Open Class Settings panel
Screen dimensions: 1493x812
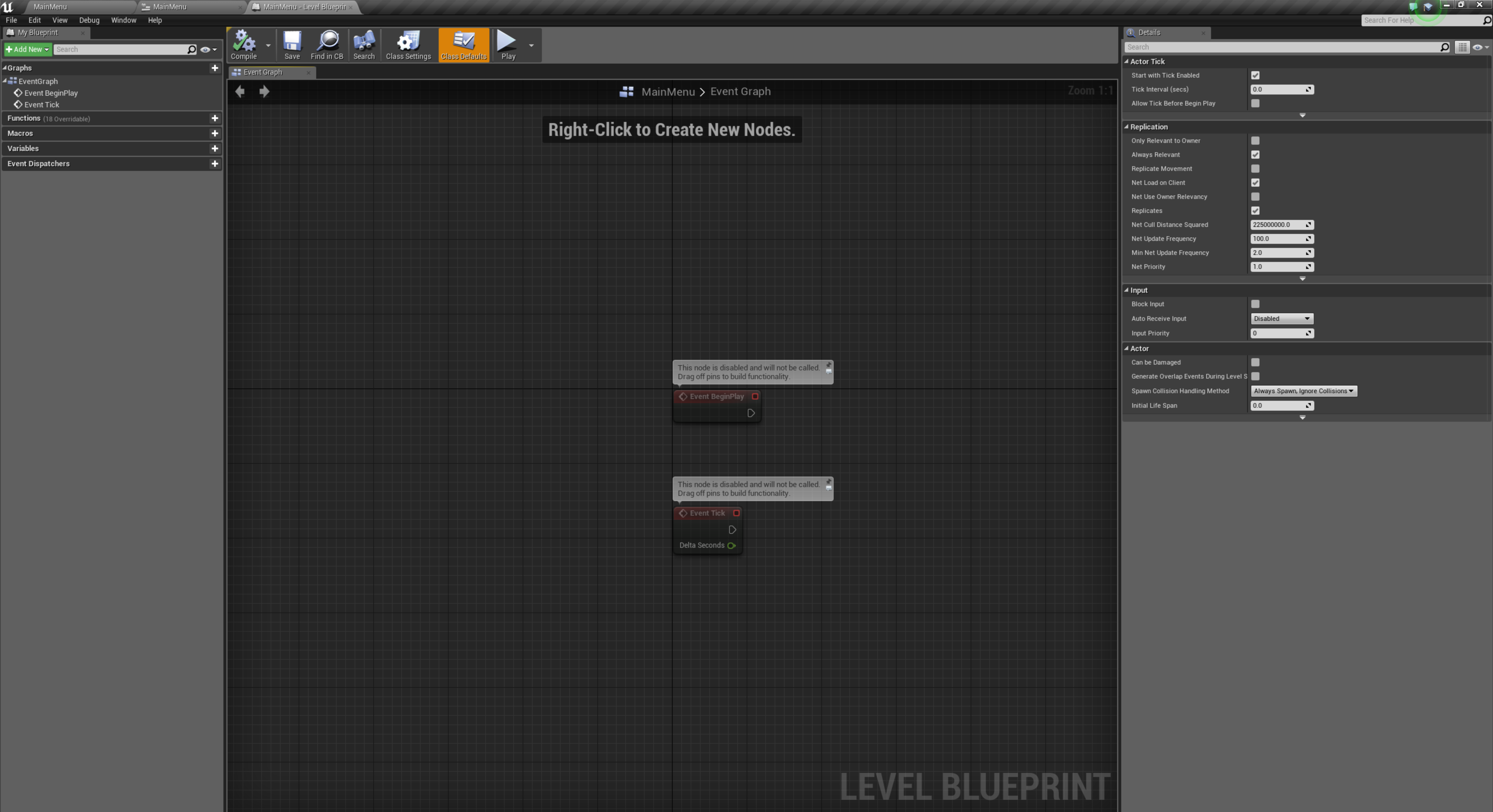(x=408, y=44)
